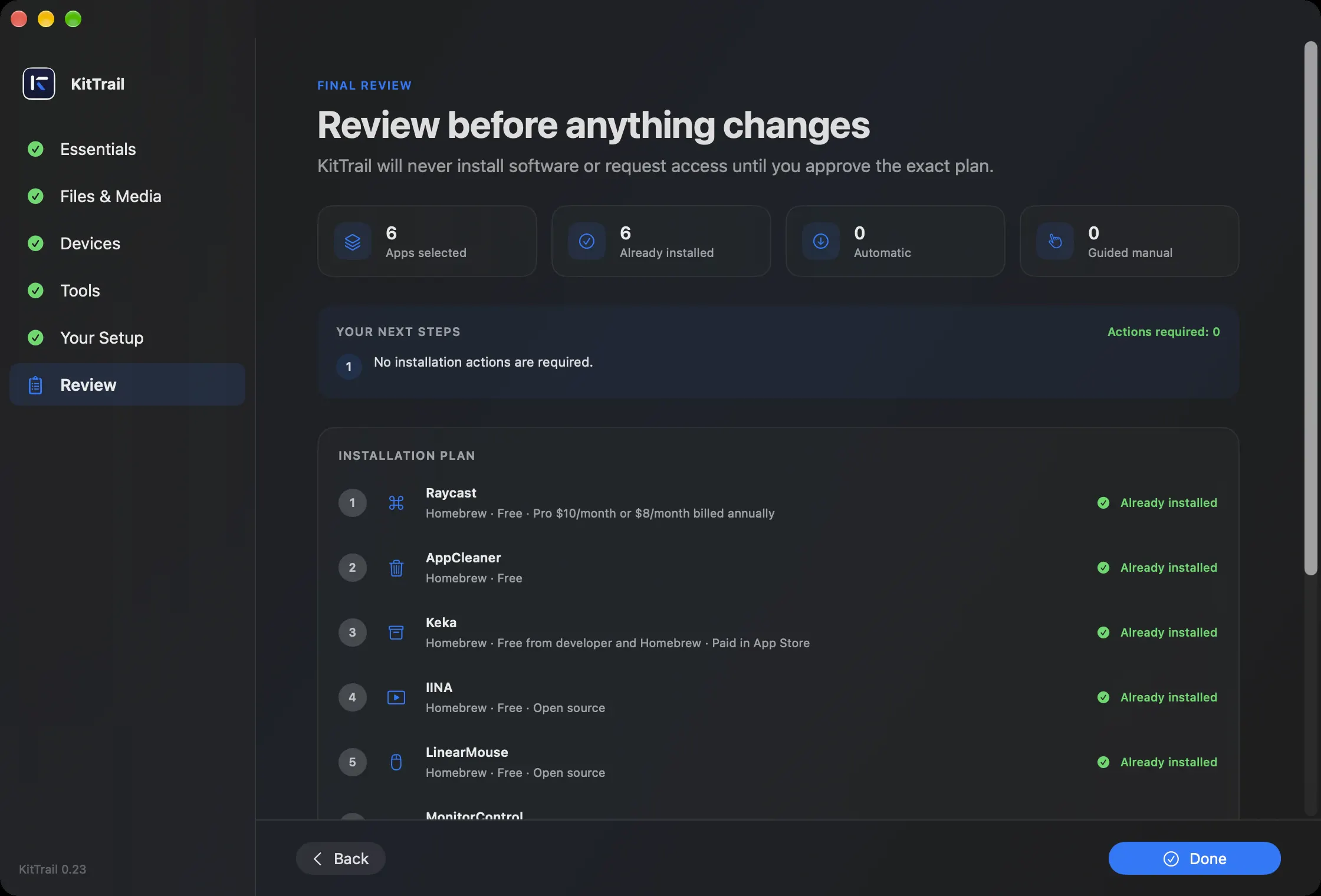This screenshot has width=1321, height=896.
Task: Click the check icon in Already installed card
Action: [x=587, y=242]
